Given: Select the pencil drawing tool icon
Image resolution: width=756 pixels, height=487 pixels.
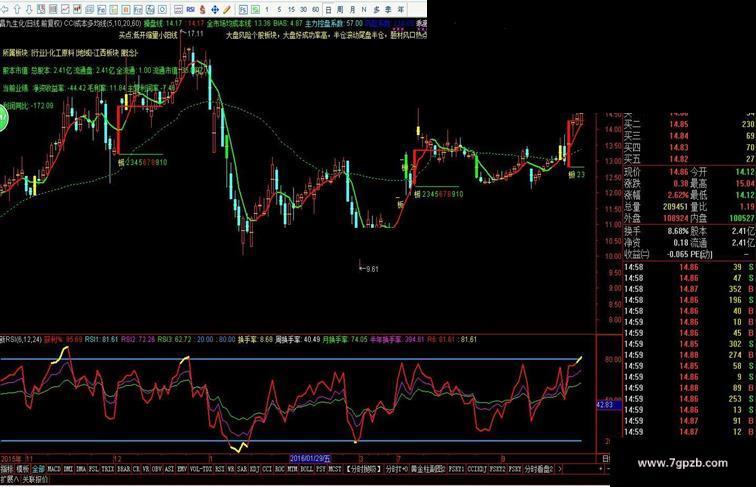Looking at the screenshot, I should [227, 10].
